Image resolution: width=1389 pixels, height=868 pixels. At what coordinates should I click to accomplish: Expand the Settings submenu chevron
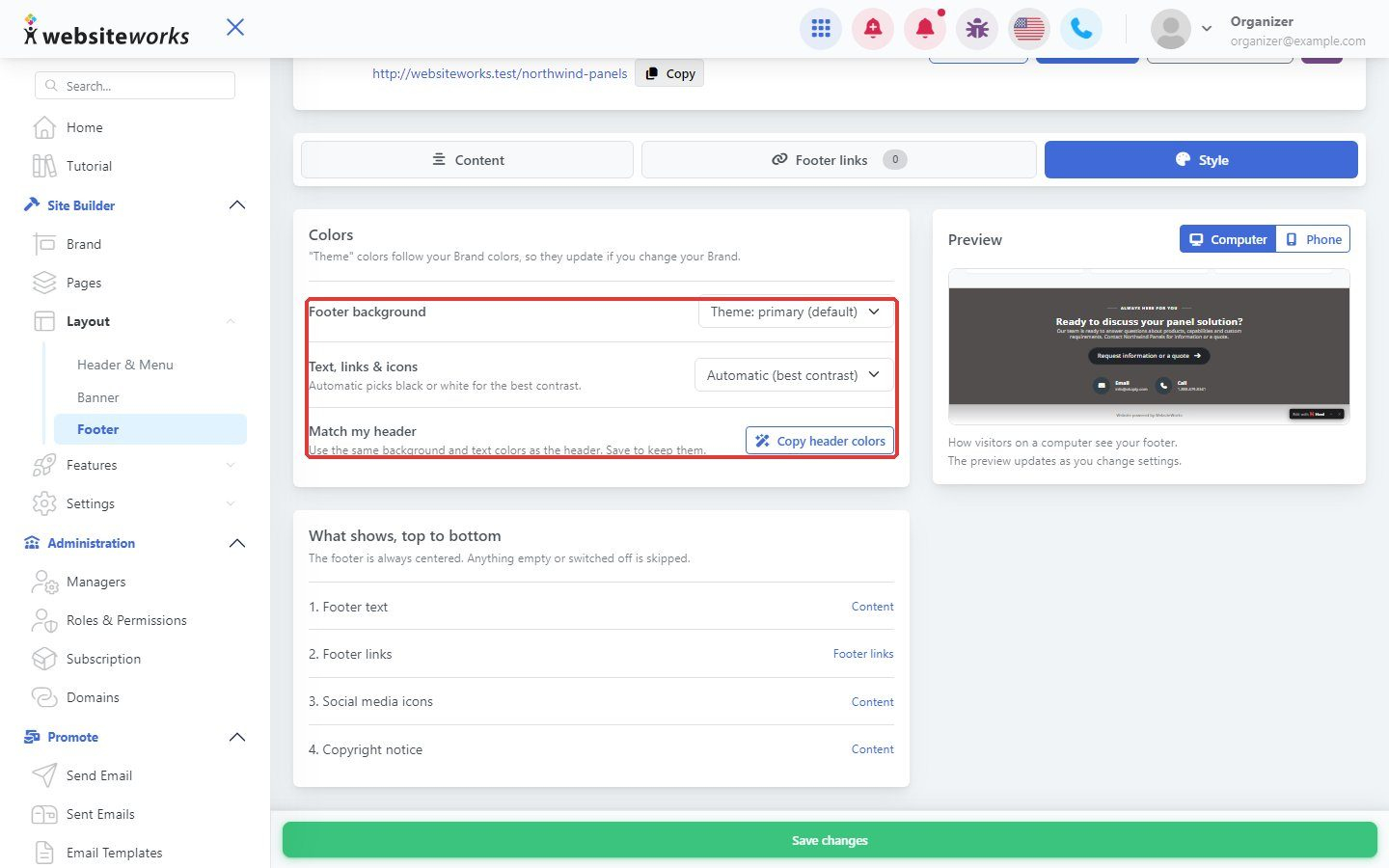(231, 503)
